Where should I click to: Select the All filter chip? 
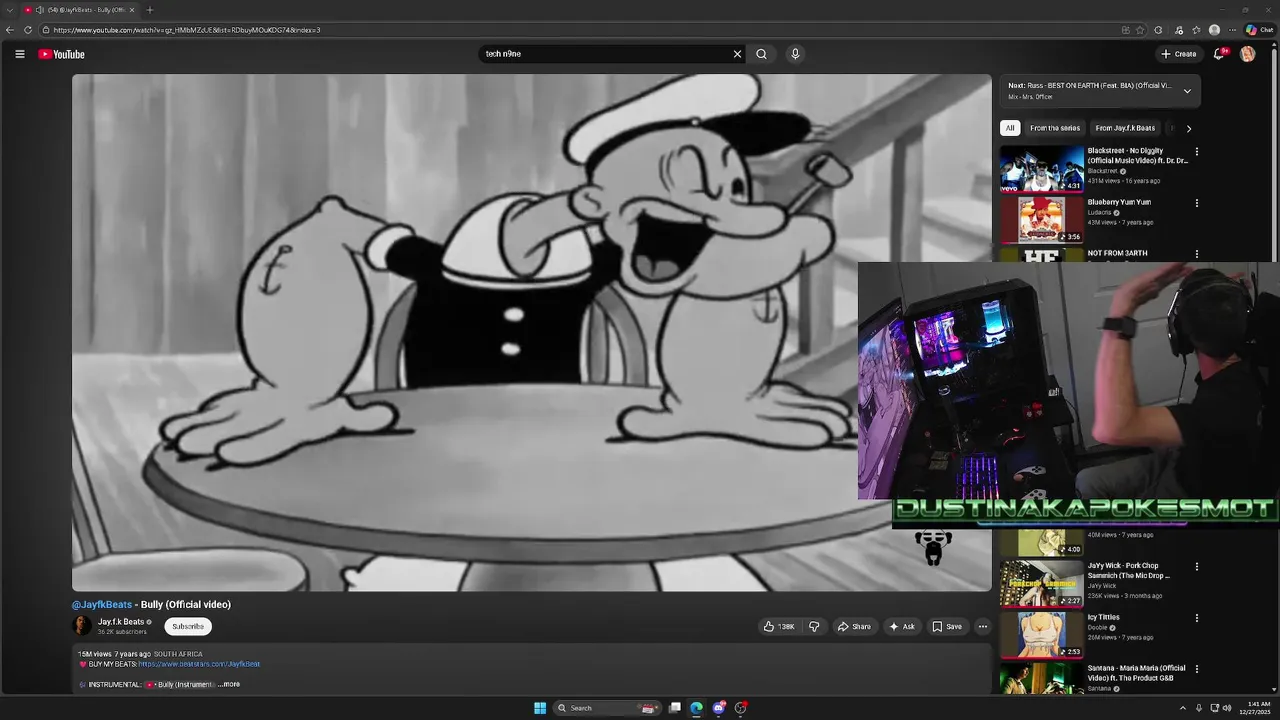[1010, 128]
